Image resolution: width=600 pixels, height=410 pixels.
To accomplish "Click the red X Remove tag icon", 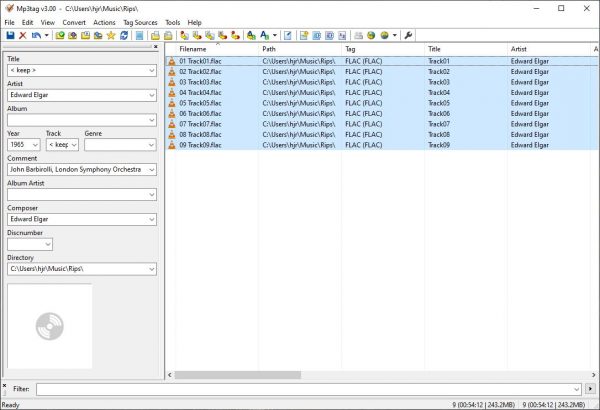I will pos(23,36).
